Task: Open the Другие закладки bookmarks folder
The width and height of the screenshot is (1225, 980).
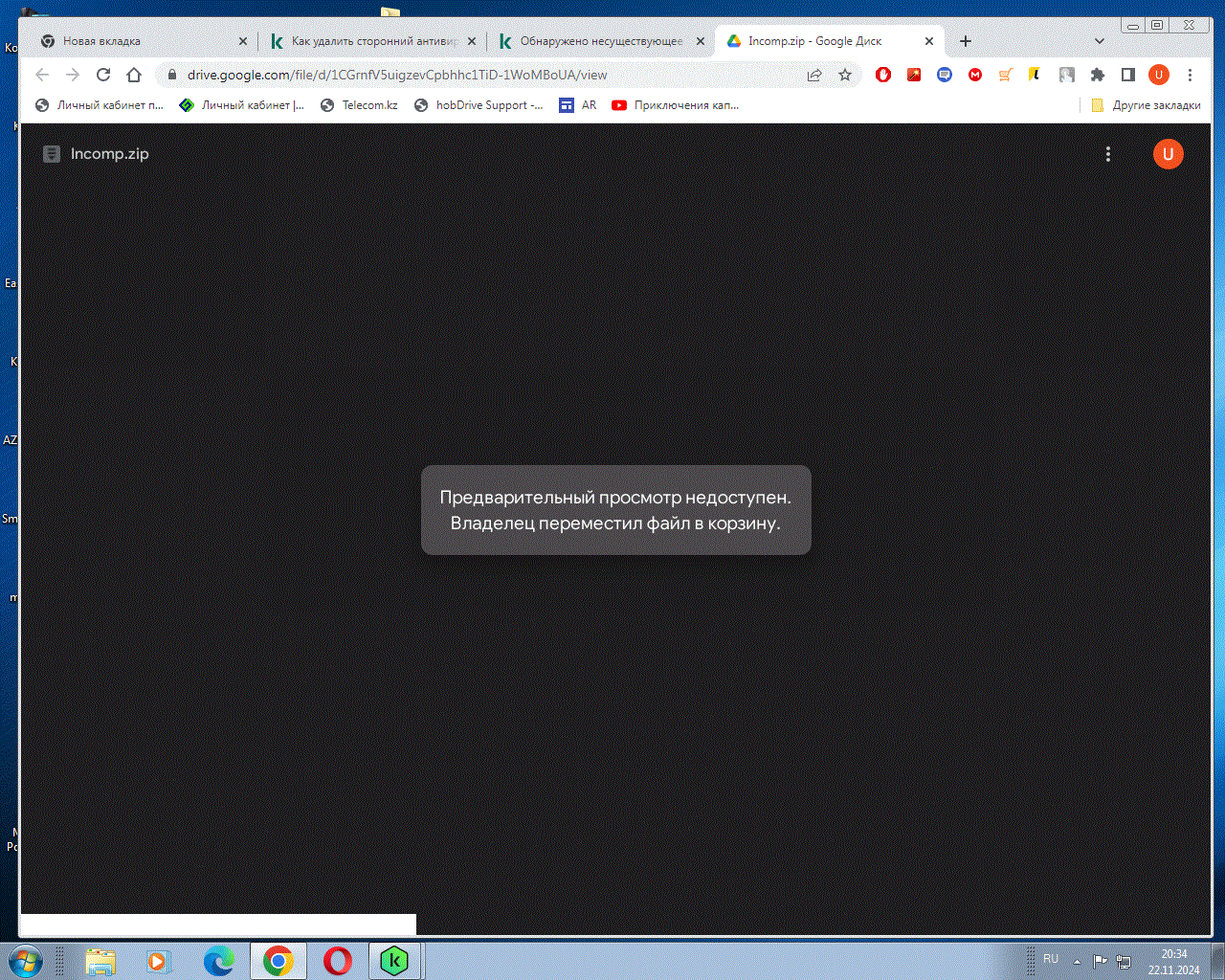Action: click(x=1147, y=105)
